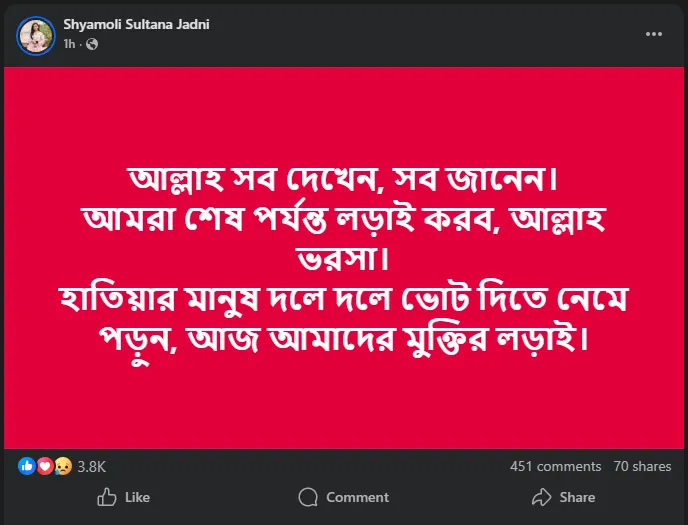688x525 pixels.
Task: Click the globe Public privacy icon
Action: (x=92, y=44)
